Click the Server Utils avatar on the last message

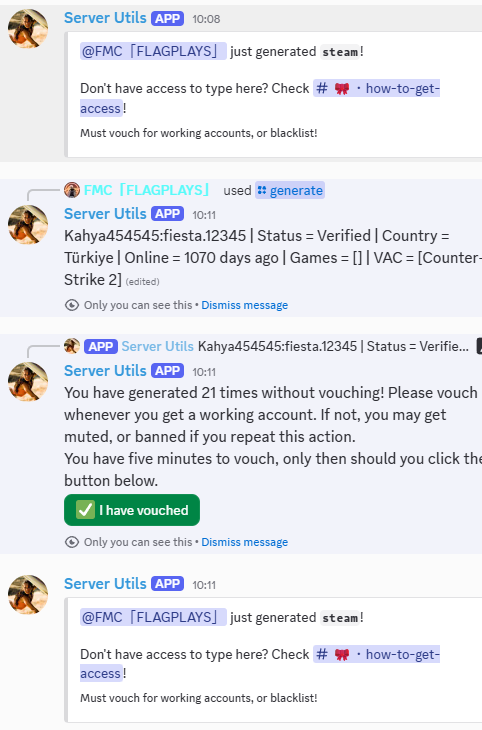tap(28, 595)
